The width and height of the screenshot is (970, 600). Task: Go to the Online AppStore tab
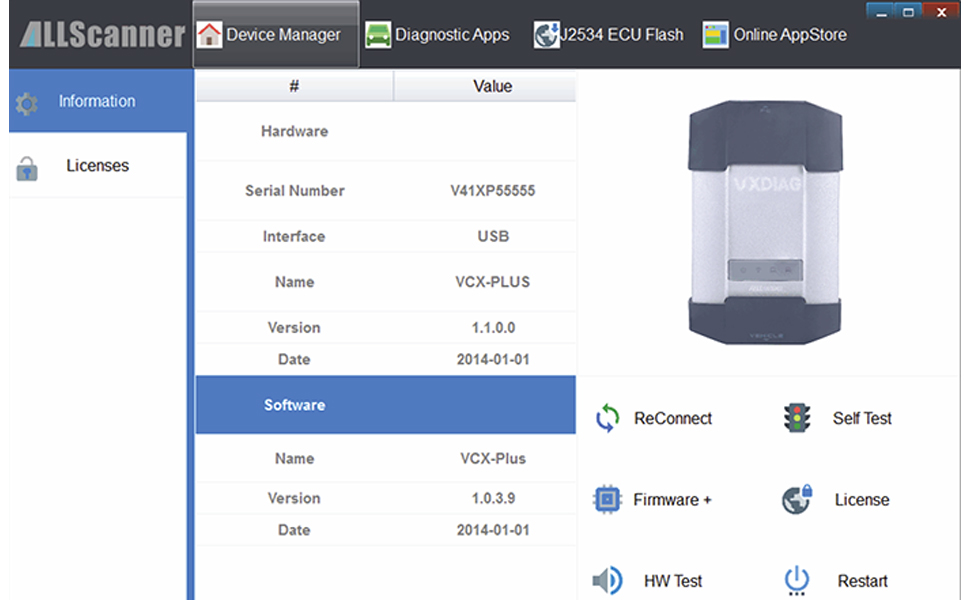tap(775, 35)
